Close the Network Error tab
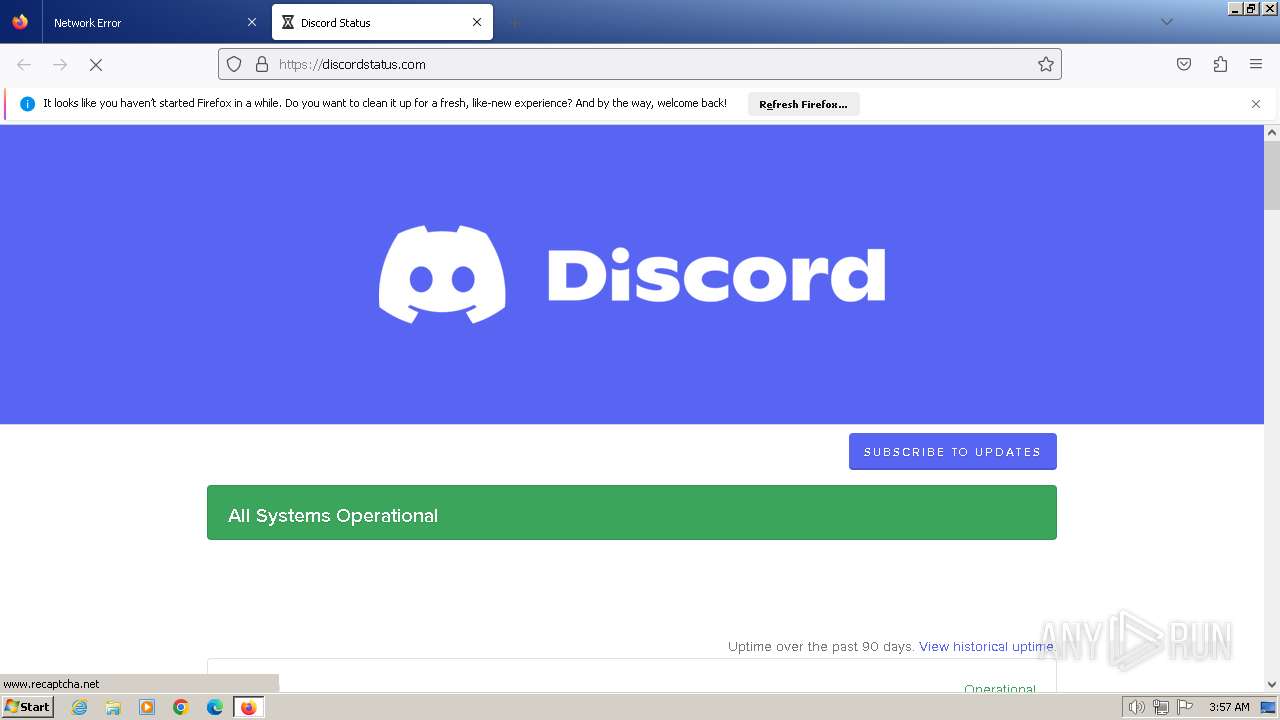The image size is (1280, 720). [252, 22]
